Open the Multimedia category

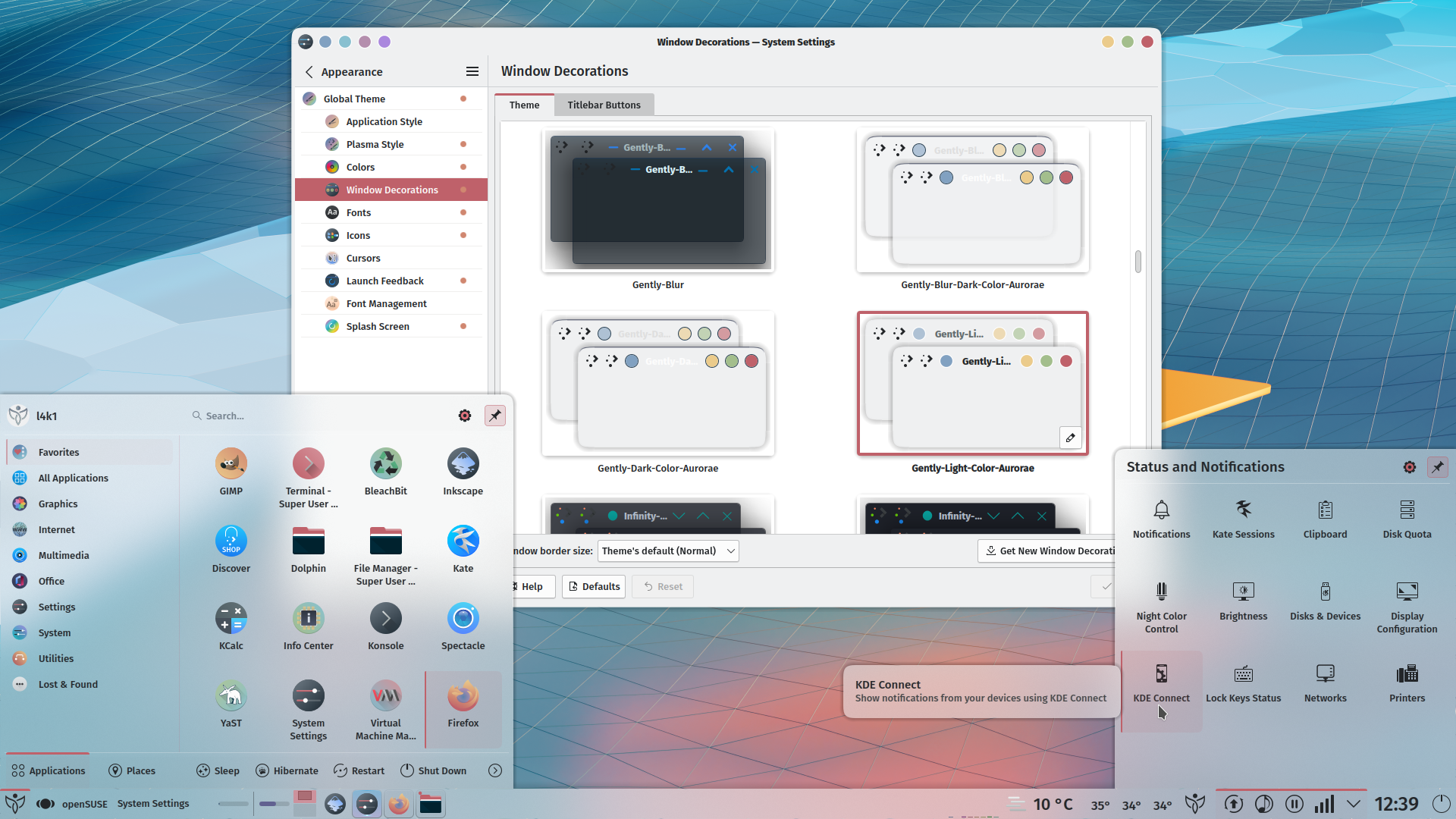click(89, 555)
